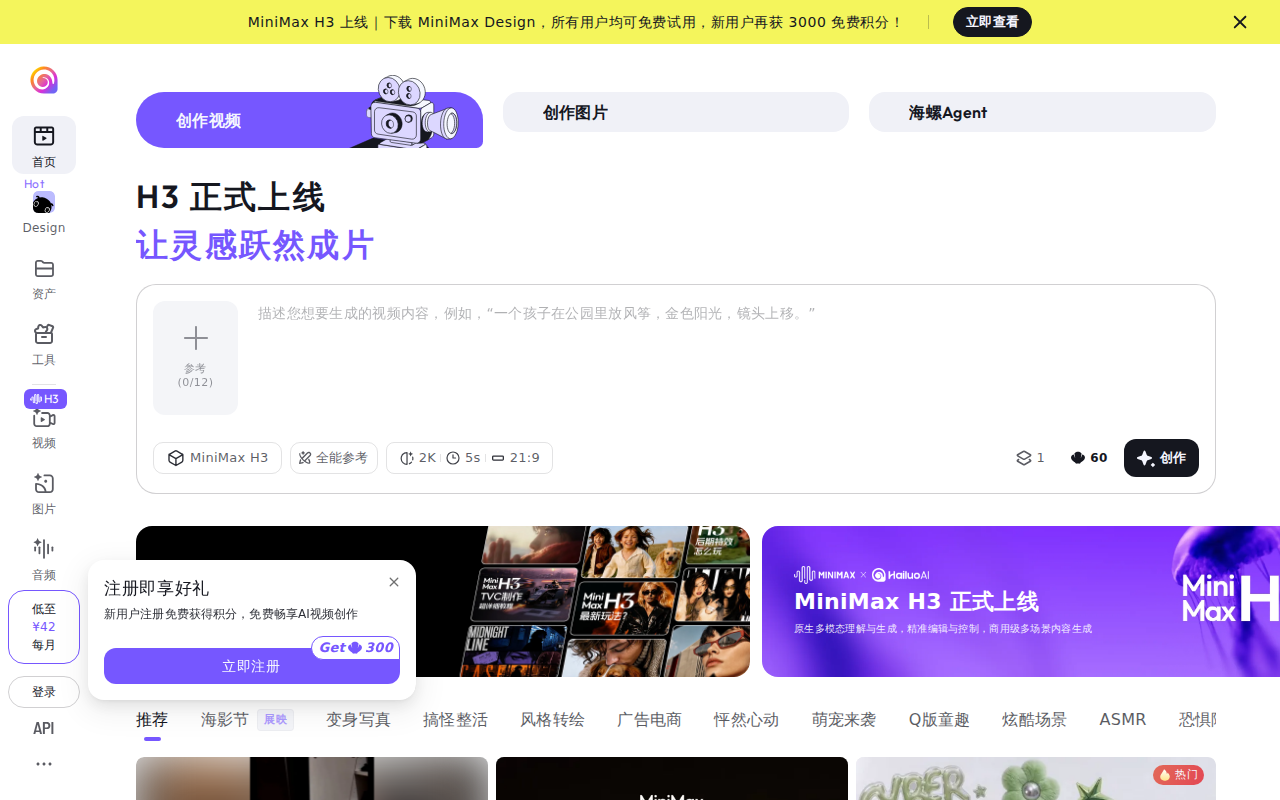Open the more options ellipsis in sidebar
This screenshot has height=800, width=1280.
tap(44, 764)
